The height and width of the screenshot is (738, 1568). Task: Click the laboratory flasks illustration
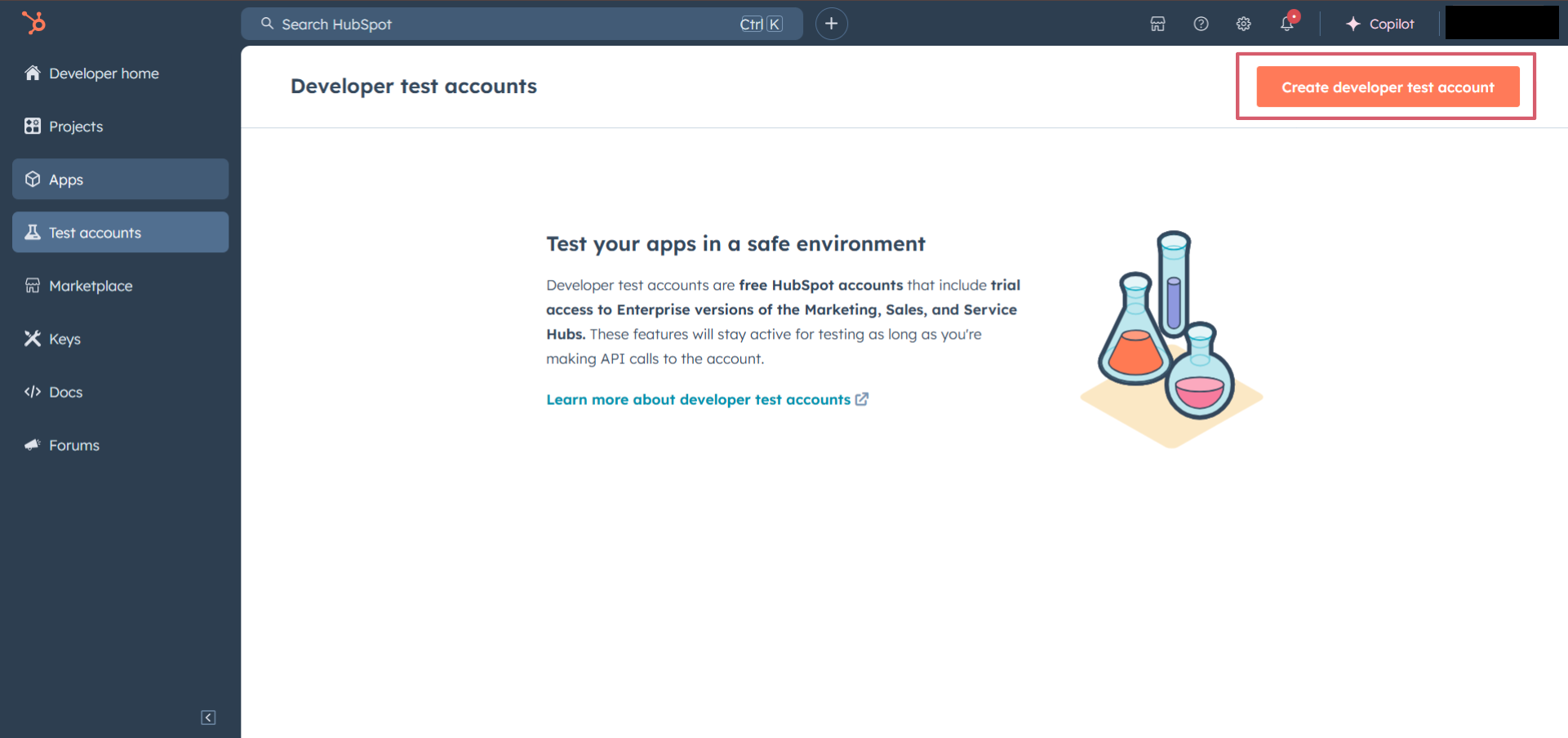[x=1171, y=339]
